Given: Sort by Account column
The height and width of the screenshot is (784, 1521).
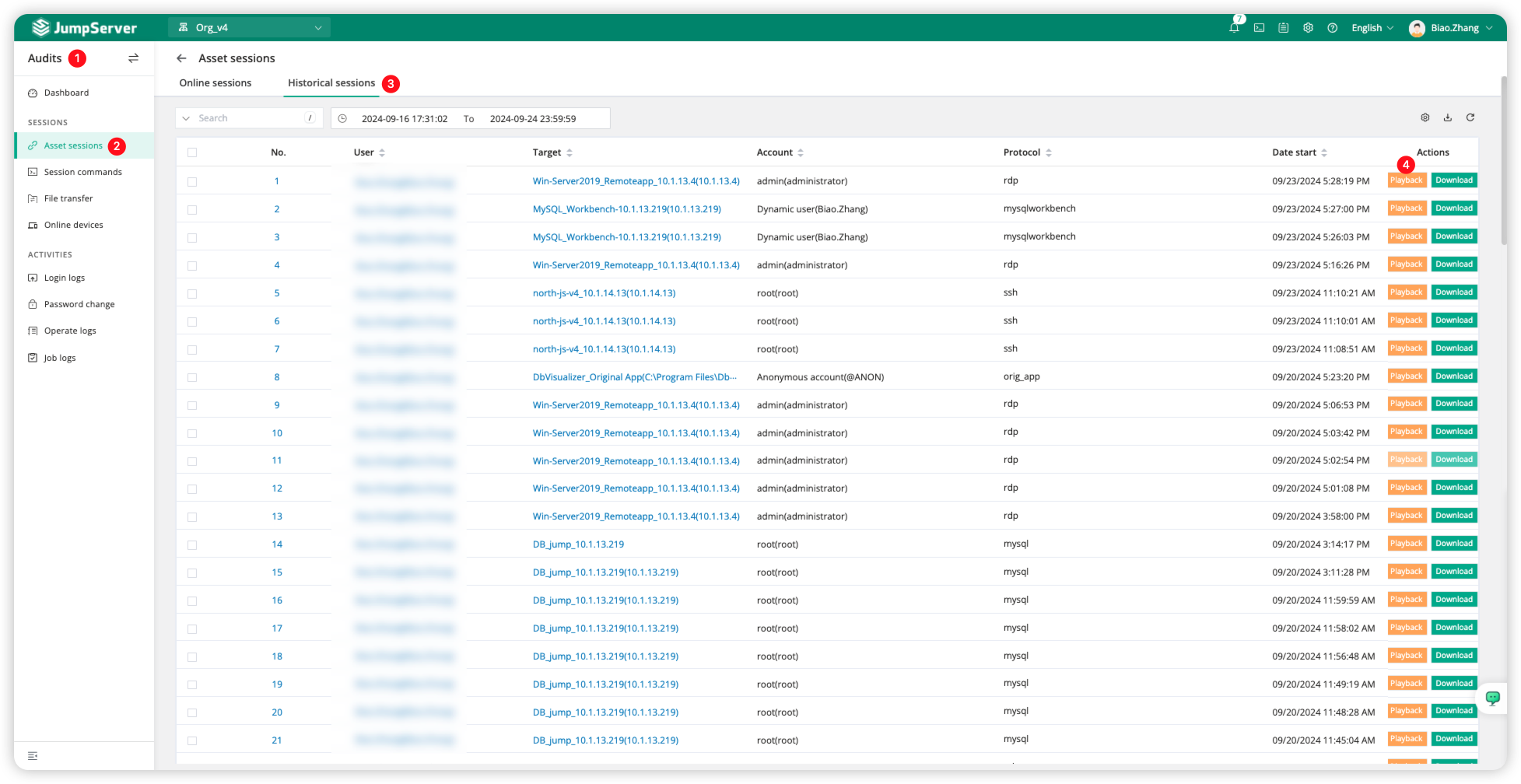Looking at the screenshot, I should pos(801,152).
